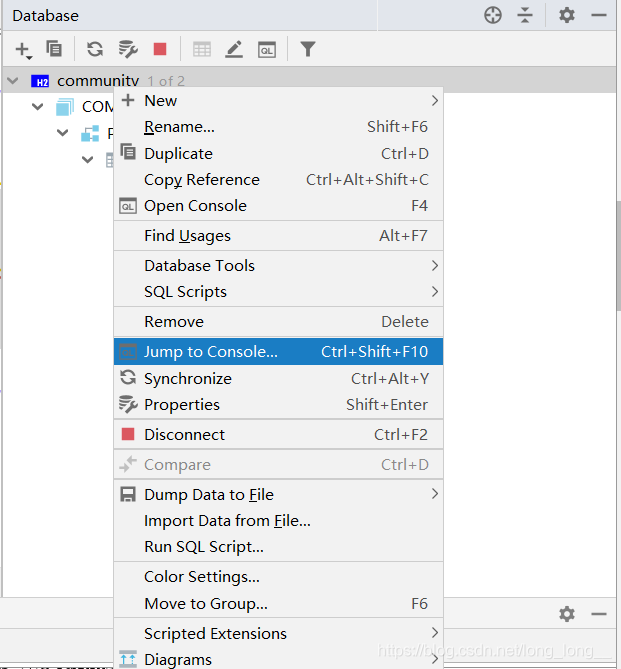Click the table editor toolbar icon

[x=202, y=49]
